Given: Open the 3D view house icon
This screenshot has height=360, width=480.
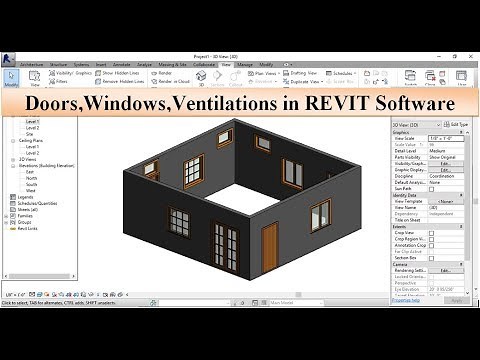Looking at the screenshot, I should [x=201, y=77].
